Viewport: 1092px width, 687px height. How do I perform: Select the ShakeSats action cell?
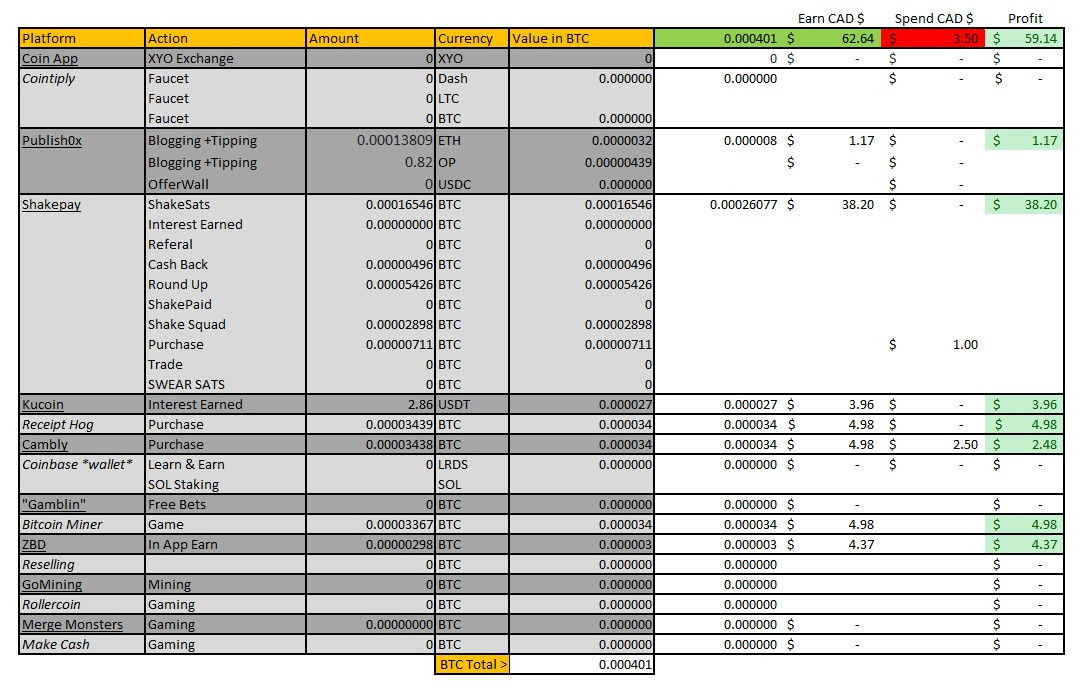tap(226, 204)
